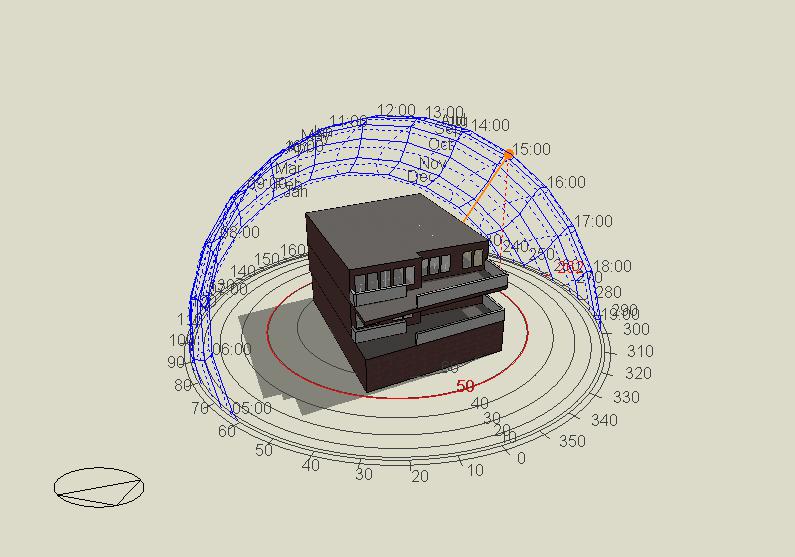This screenshot has width=795, height=557.
Task: Click the "80" azimuth label
Action: (x=183, y=385)
